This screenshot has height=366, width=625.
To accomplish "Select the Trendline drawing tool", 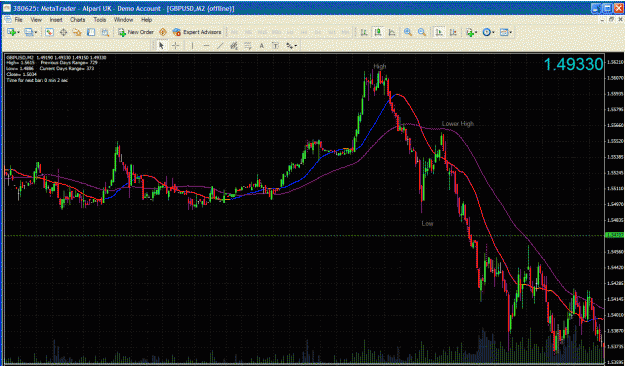I will pyautogui.click(x=220, y=46).
